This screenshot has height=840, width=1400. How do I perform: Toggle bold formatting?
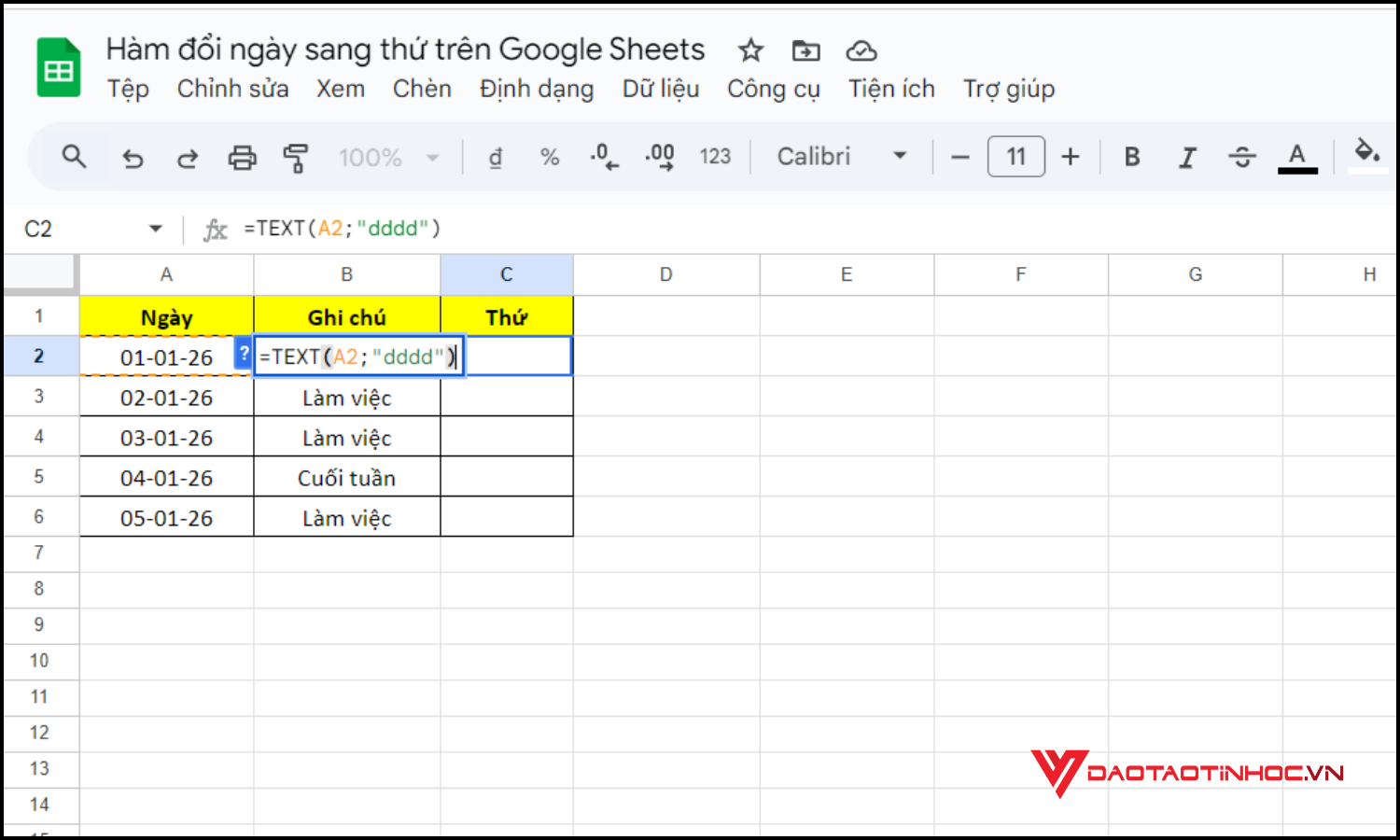[1131, 156]
